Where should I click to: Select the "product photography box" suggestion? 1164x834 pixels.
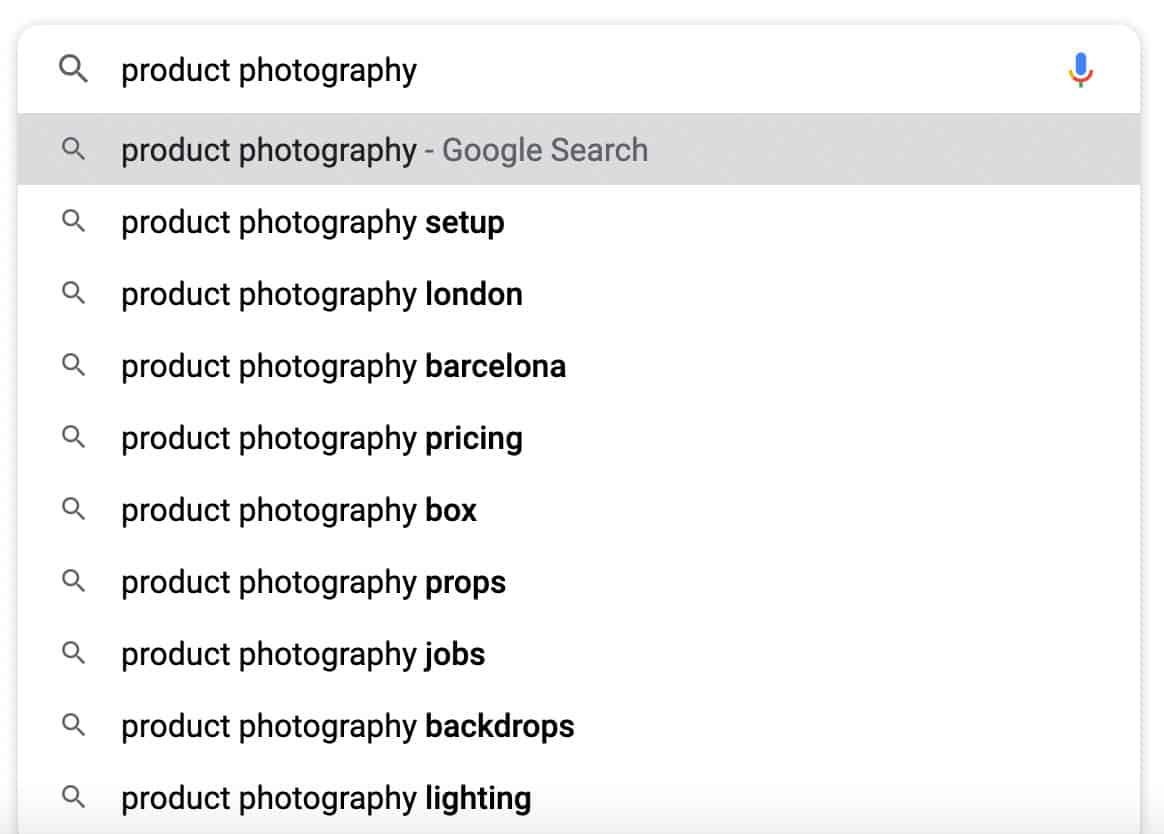pyautogui.click(x=299, y=510)
